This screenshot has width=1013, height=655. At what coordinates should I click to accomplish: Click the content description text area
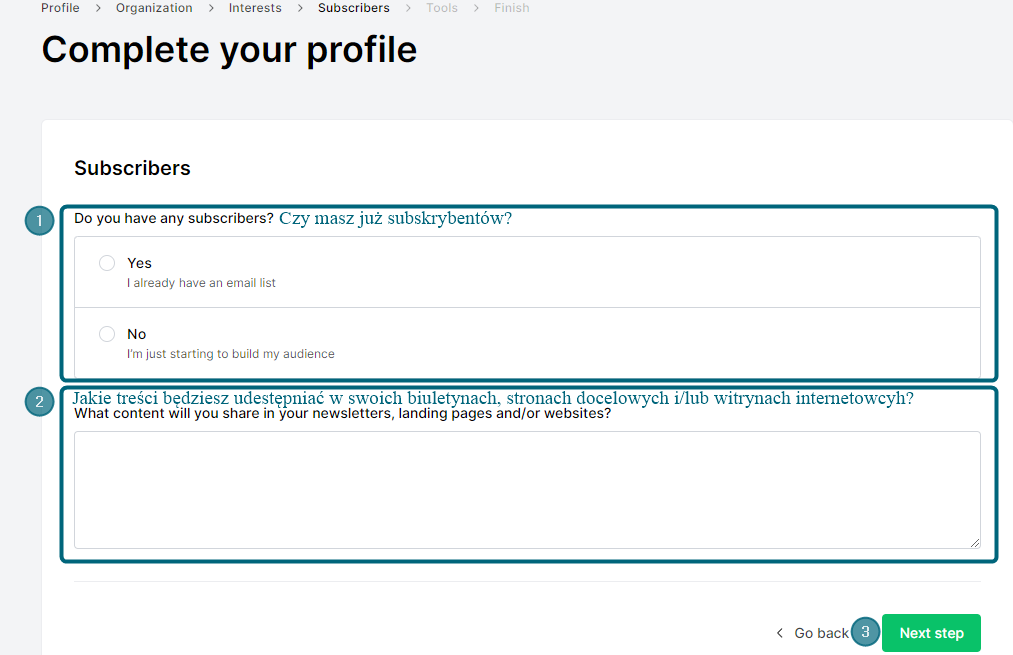click(527, 490)
